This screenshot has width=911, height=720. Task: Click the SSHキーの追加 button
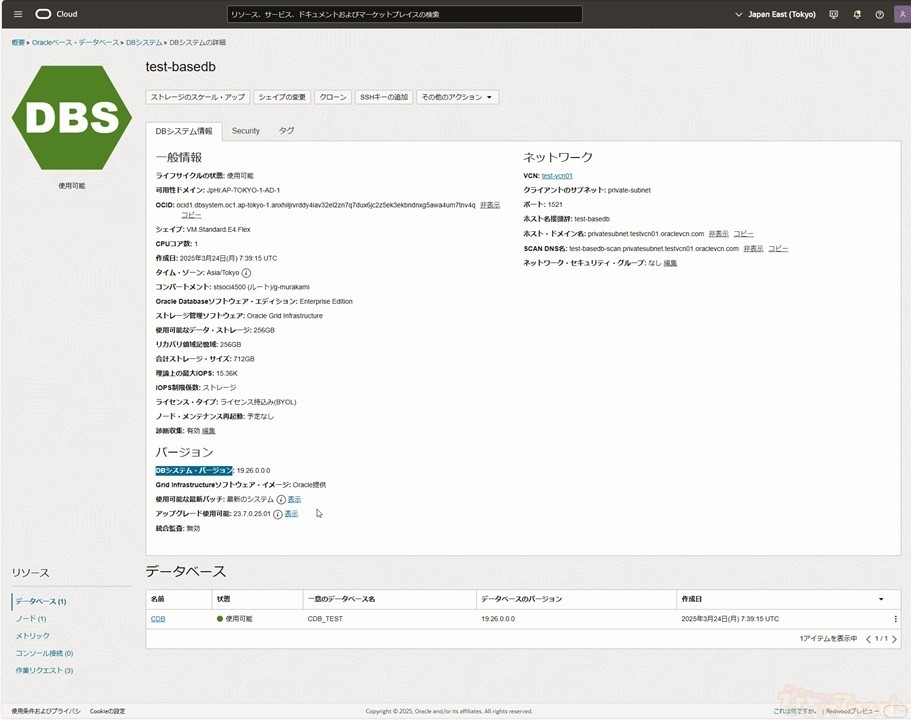pyautogui.click(x=384, y=97)
